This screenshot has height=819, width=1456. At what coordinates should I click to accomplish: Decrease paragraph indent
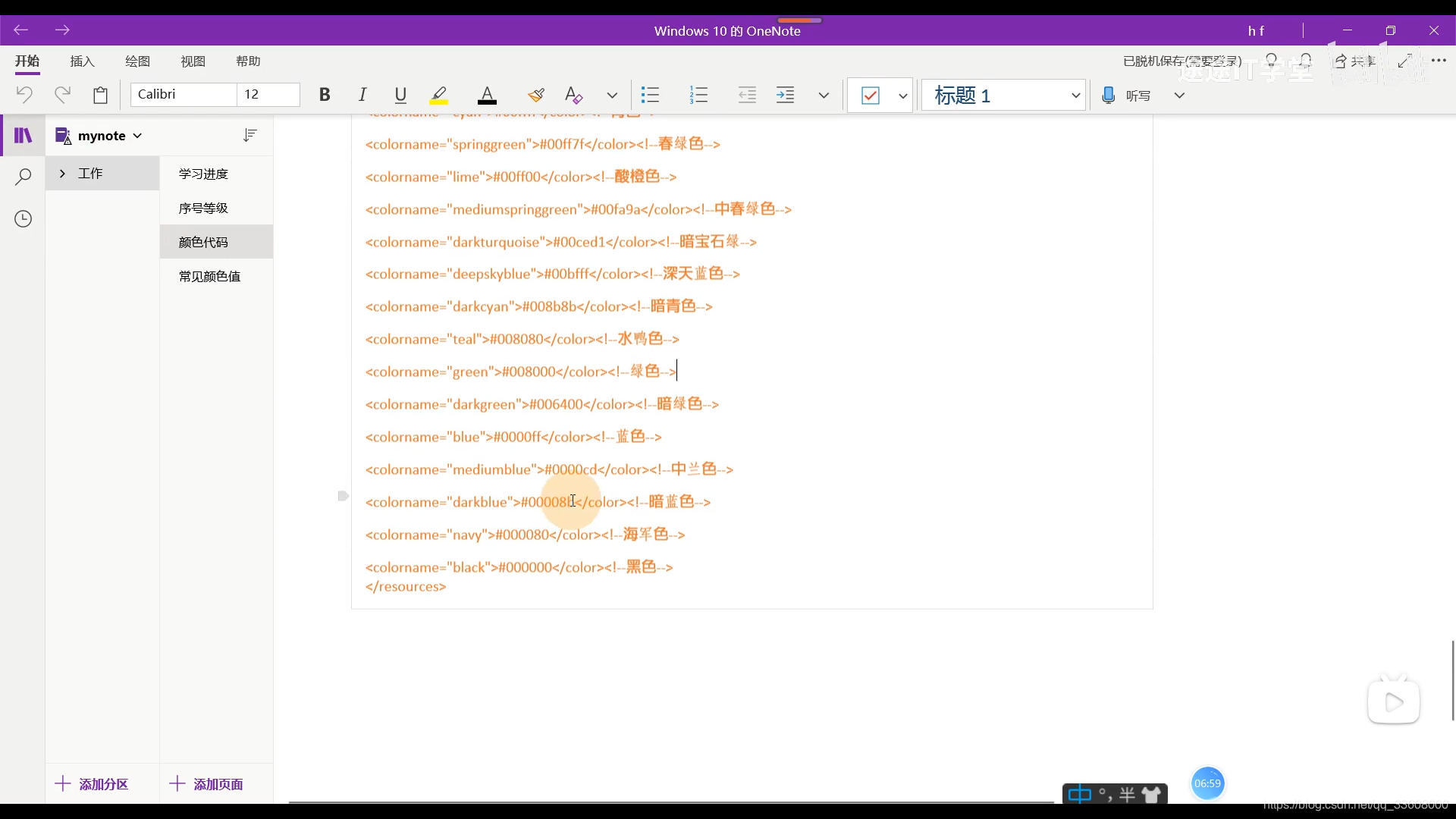[747, 95]
